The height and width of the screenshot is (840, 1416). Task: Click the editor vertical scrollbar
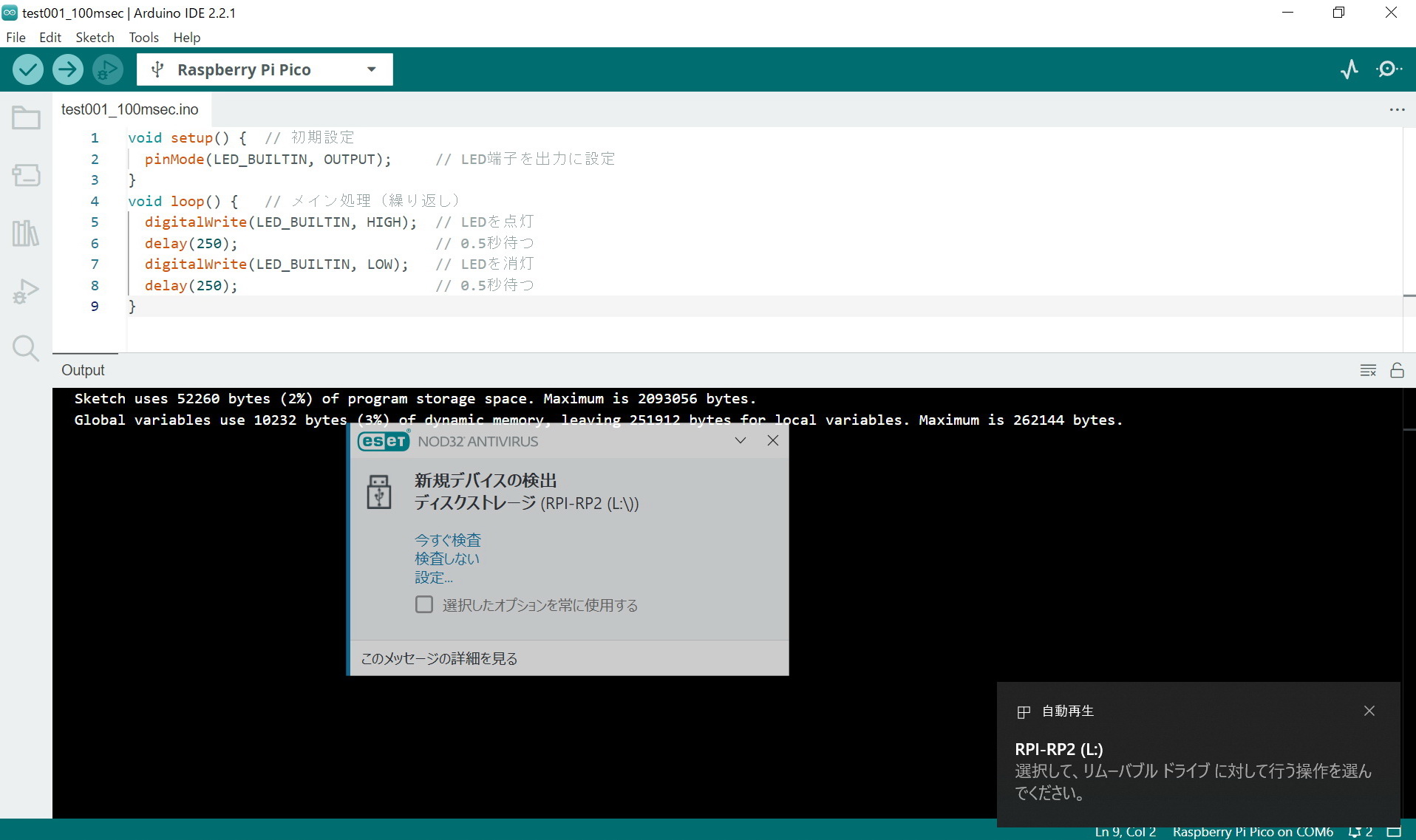[1409, 239]
